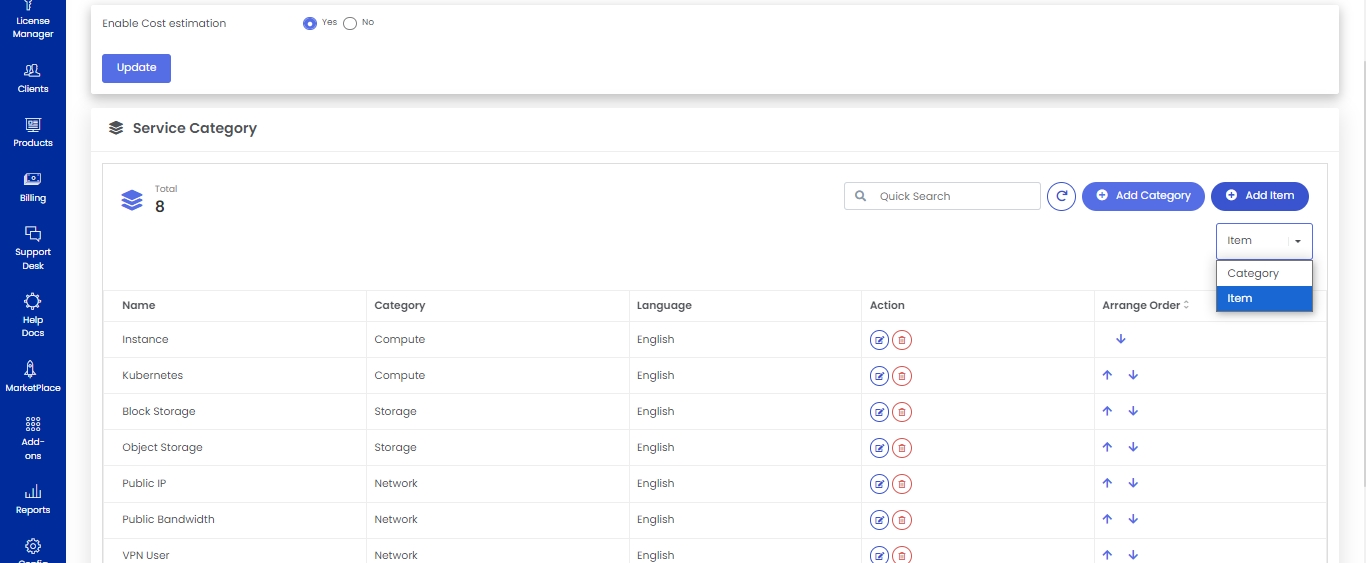Click the Update button
Image resolution: width=1366 pixels, height=563 pixels.
(x=136, y=68)
